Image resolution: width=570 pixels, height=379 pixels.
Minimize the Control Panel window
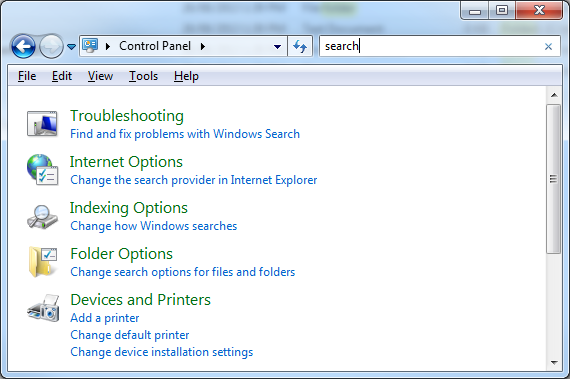475,11
